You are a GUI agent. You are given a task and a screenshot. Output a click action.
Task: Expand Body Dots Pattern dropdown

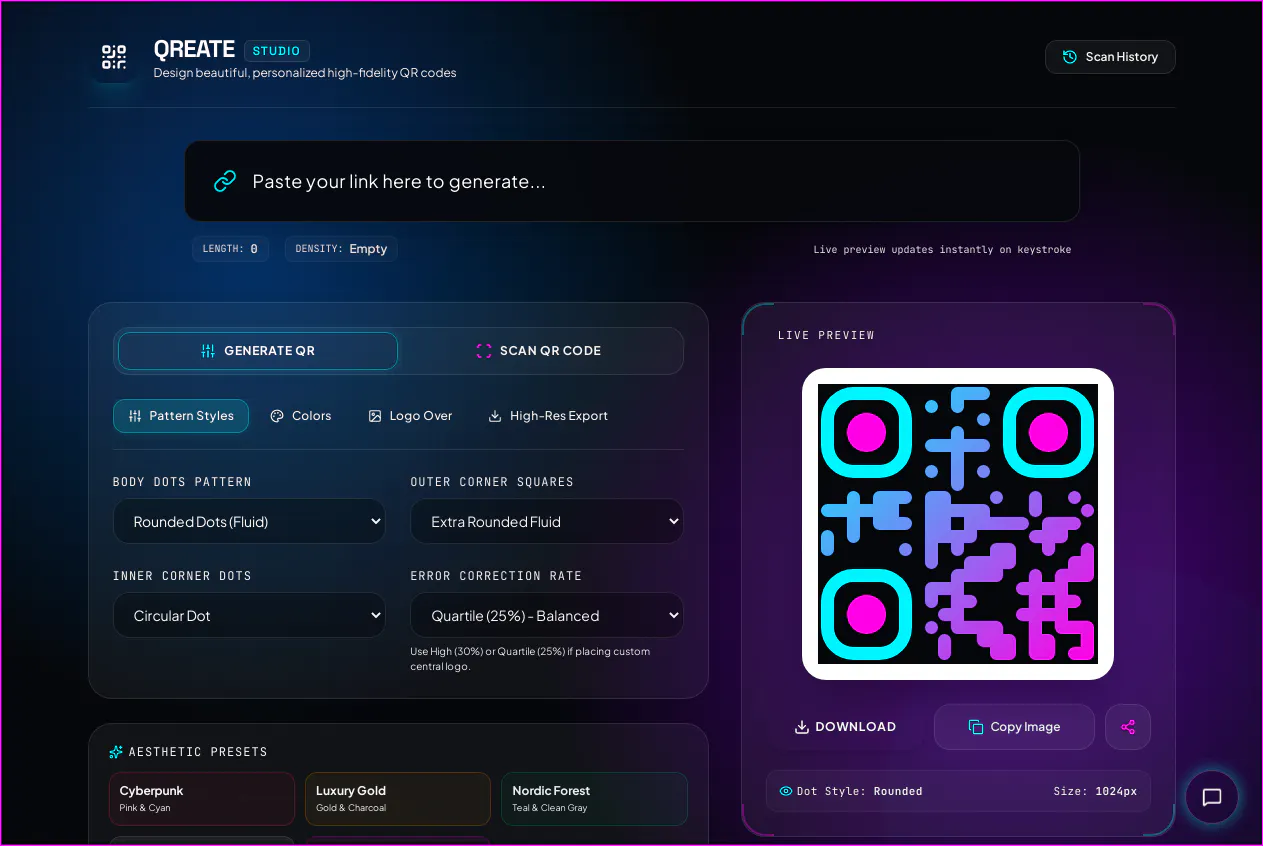point(249,521)
